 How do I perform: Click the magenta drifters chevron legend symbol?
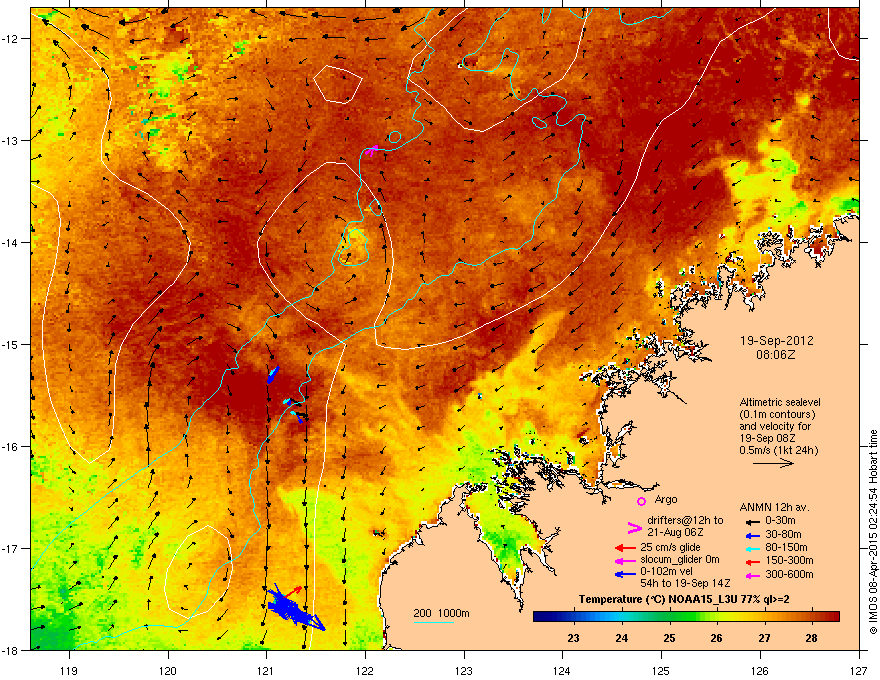tap(634, 527)
